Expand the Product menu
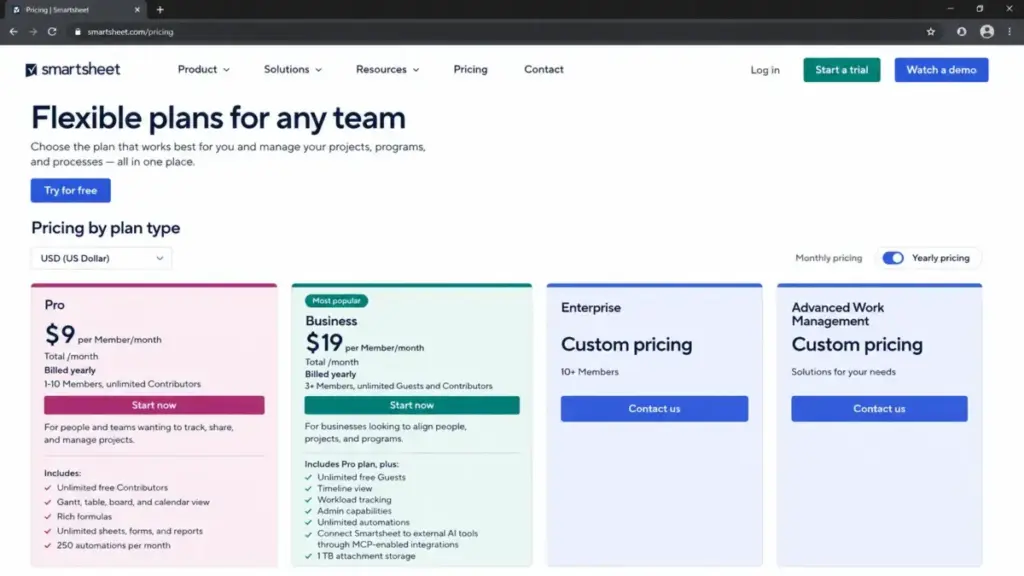Viewport: 1024px width, 576px height. click(x=204, y=69)
